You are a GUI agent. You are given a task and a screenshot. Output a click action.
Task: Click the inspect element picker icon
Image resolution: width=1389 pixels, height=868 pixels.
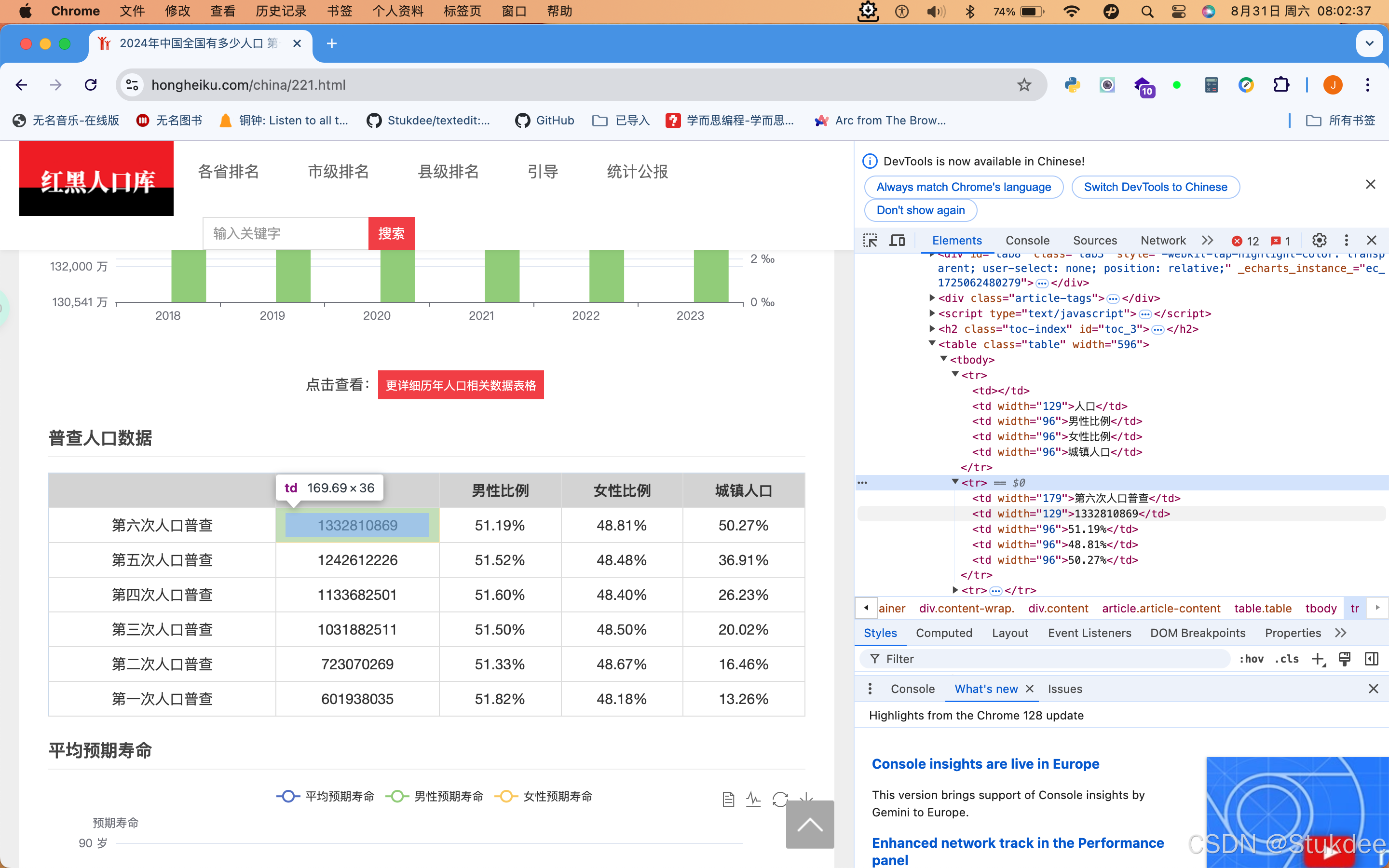870,241
